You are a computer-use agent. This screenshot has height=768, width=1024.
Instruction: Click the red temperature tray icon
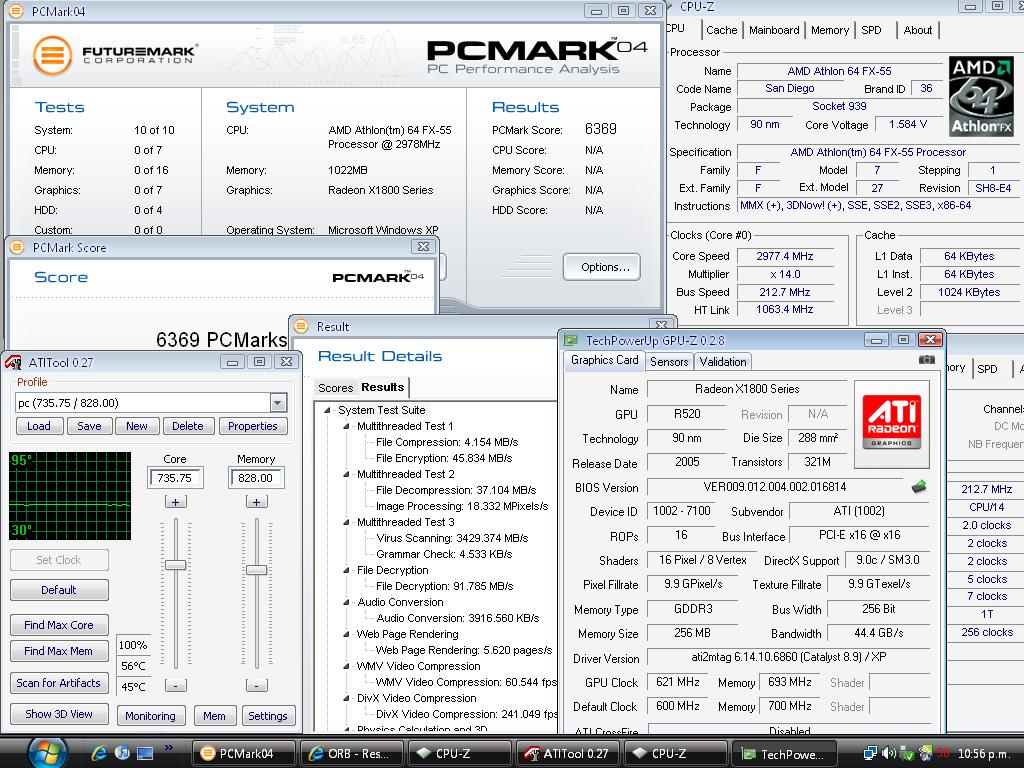coord(942,754)
